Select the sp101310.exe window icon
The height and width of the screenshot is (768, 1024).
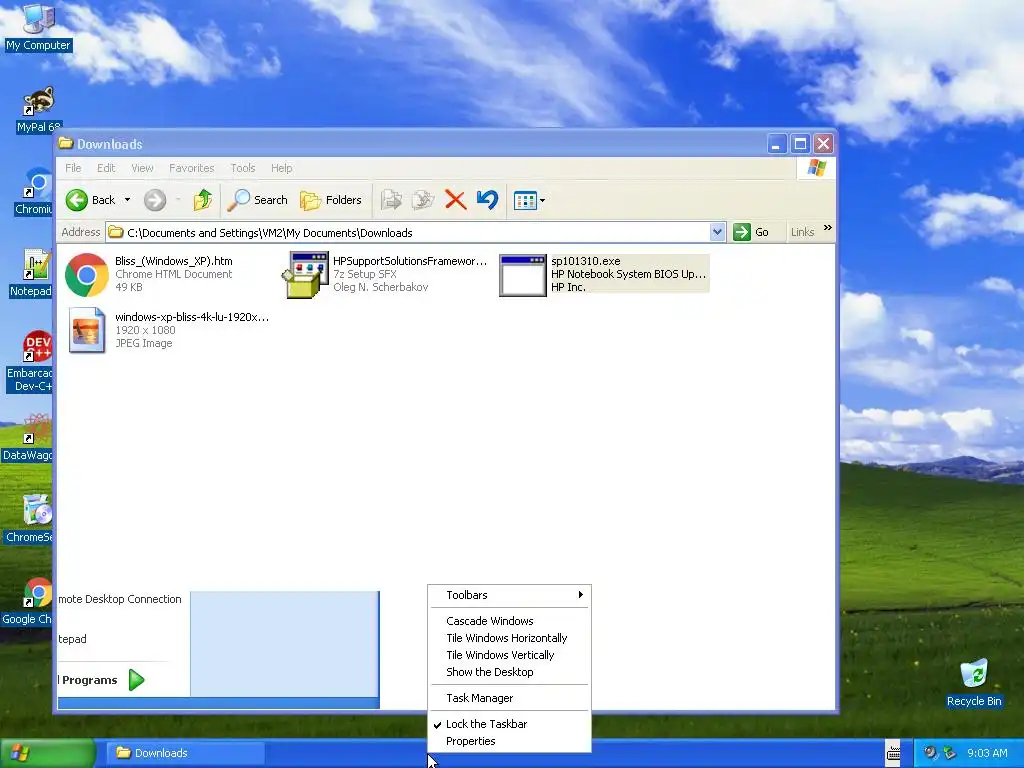[522, 276]
